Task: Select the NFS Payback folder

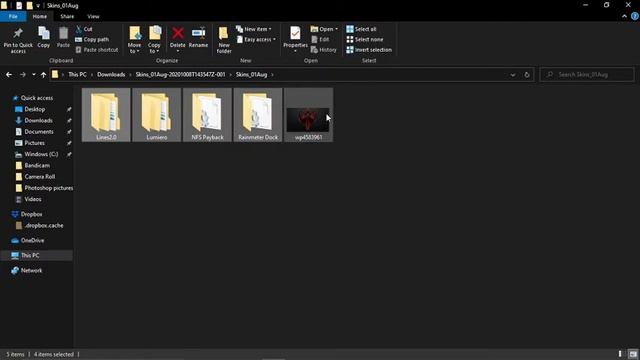Action: click(x=207, y=115)
